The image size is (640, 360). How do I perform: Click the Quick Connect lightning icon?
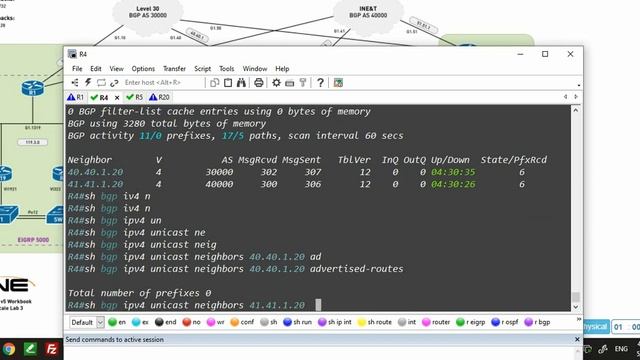(88, 83)
